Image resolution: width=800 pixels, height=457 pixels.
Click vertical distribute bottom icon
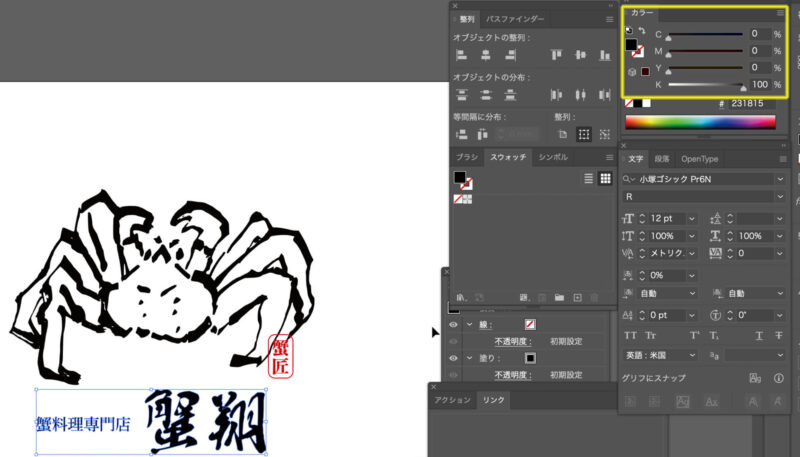click(510, 94)
